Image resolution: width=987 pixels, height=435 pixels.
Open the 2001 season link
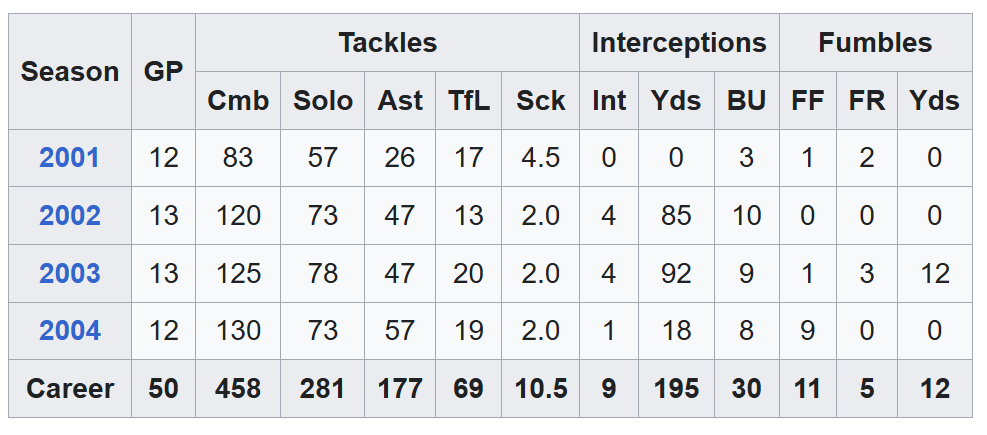point(70,158)
